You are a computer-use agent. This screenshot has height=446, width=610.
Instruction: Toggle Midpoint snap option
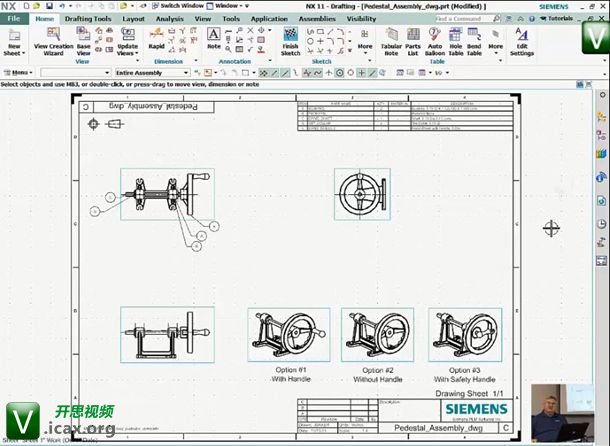pyautogui.click(x=285, y=73)
